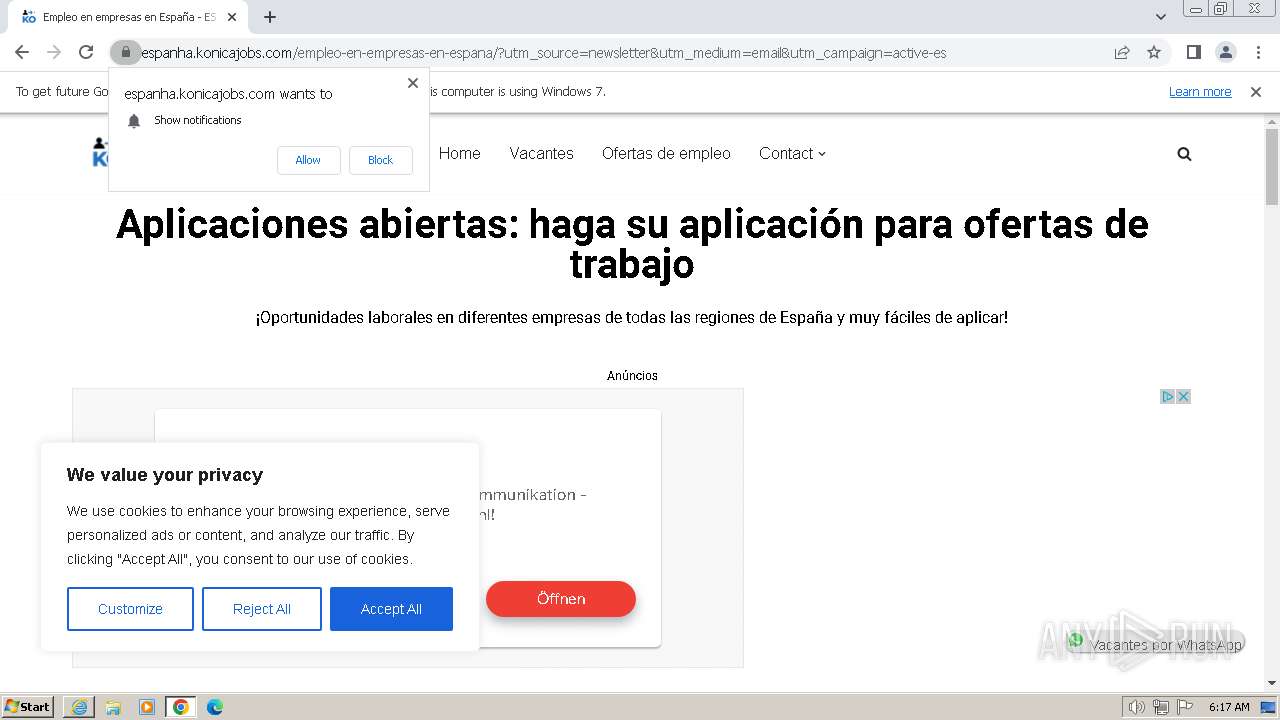1280x720 pixels.
Task: Expand the Contact dropdown menu
Action: click(792, 154)
